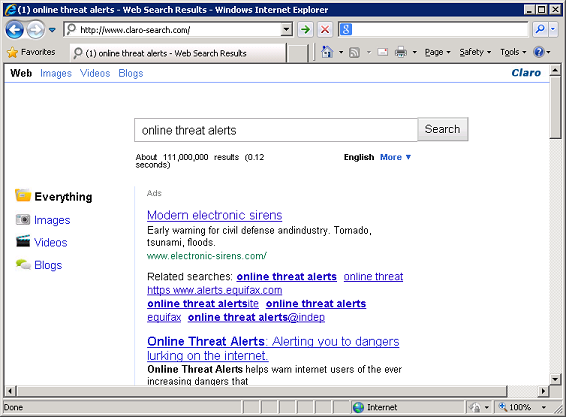Image resolution: width=566 pixels, height=417 pixels.
Task: Switch to Videos in top navigation
Action: tap(95, 73)
